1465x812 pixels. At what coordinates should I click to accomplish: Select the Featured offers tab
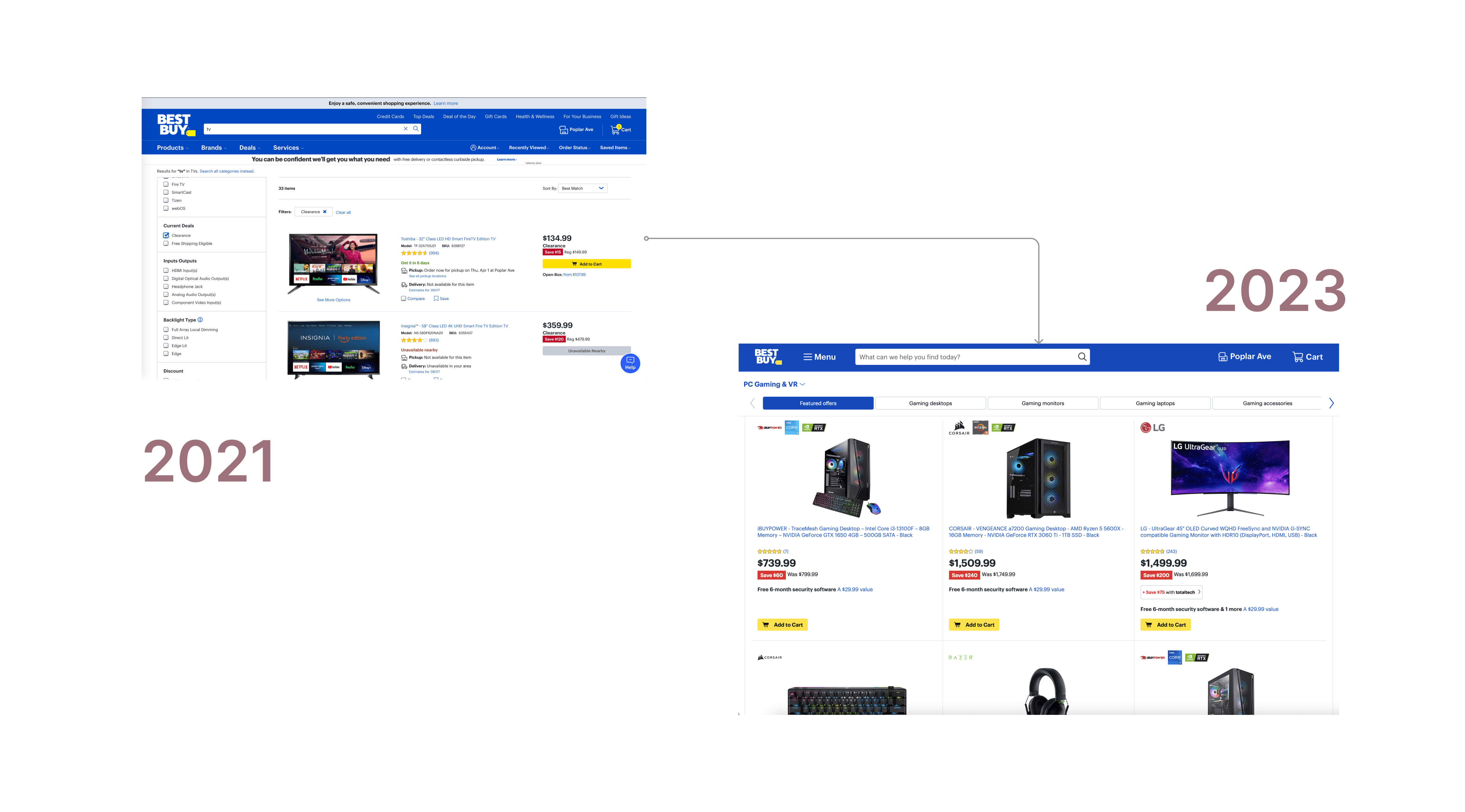click(818, 403)
